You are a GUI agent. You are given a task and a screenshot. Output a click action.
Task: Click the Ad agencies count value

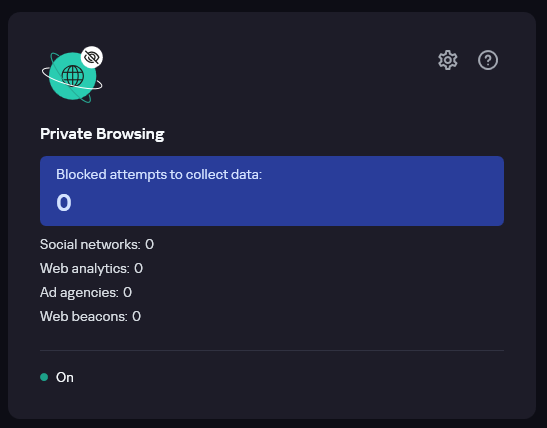point(127,293)
